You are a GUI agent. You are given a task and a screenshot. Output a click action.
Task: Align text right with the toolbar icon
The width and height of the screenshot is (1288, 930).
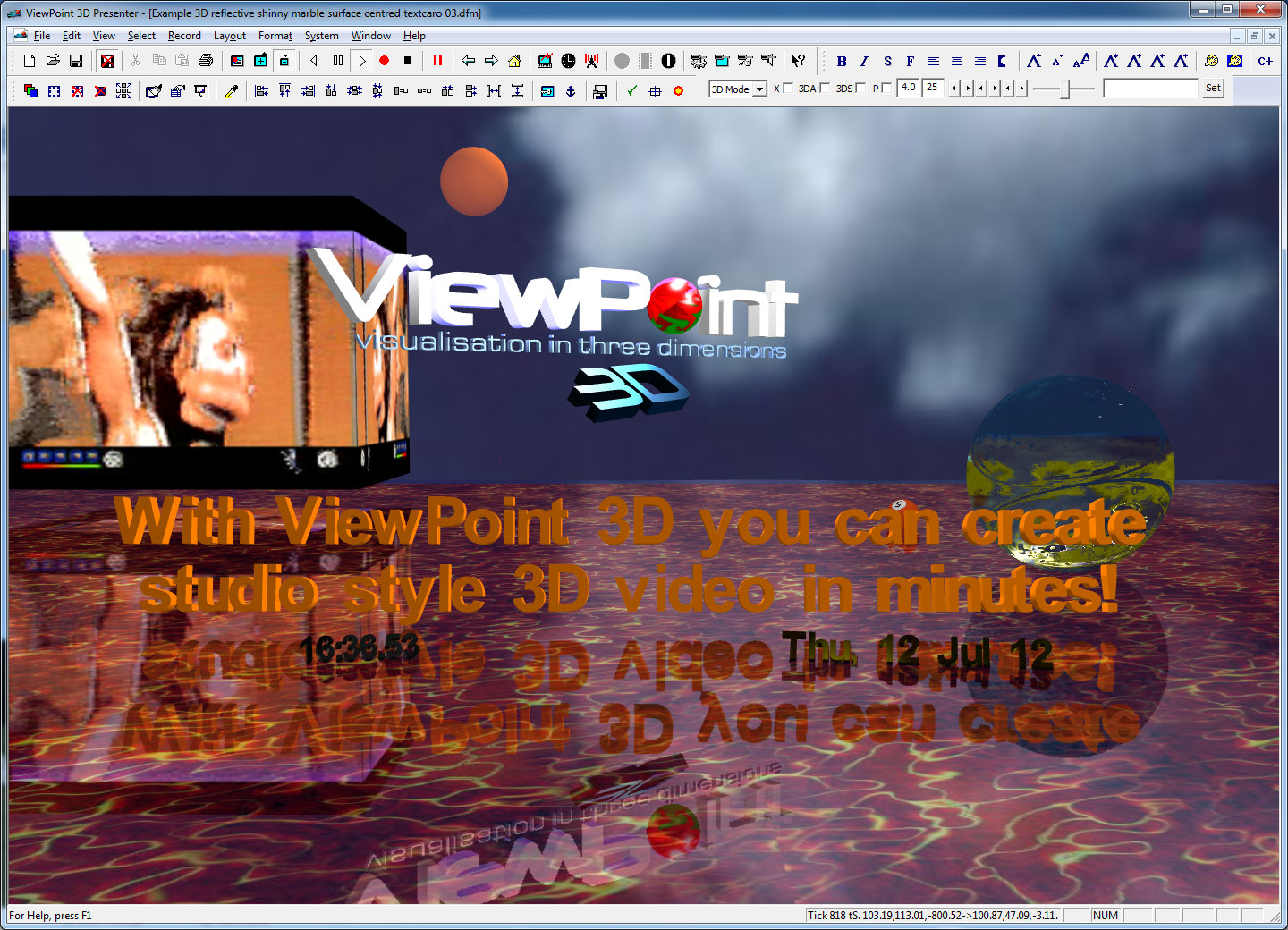point(980,61)
